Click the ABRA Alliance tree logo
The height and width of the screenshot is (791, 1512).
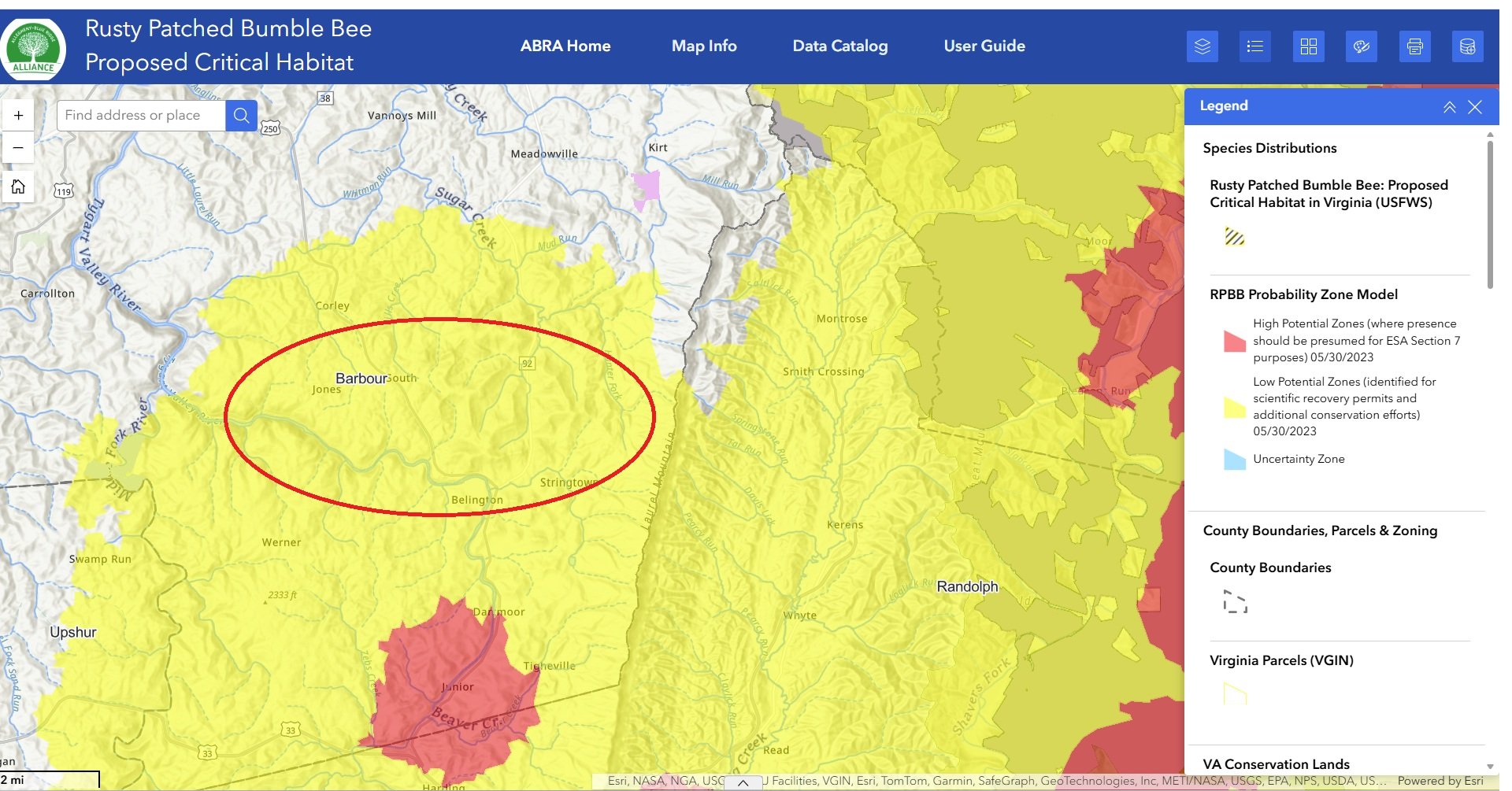[x=33, y=49]
